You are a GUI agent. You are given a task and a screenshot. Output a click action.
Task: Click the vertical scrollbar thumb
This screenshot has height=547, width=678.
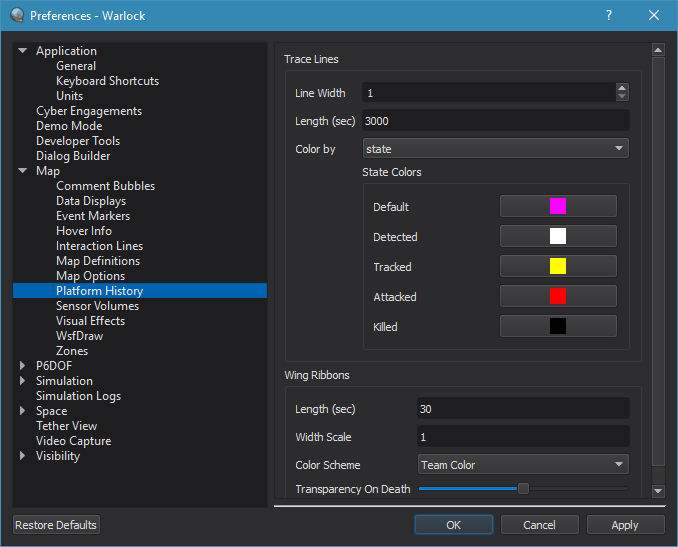pos(658,262)
